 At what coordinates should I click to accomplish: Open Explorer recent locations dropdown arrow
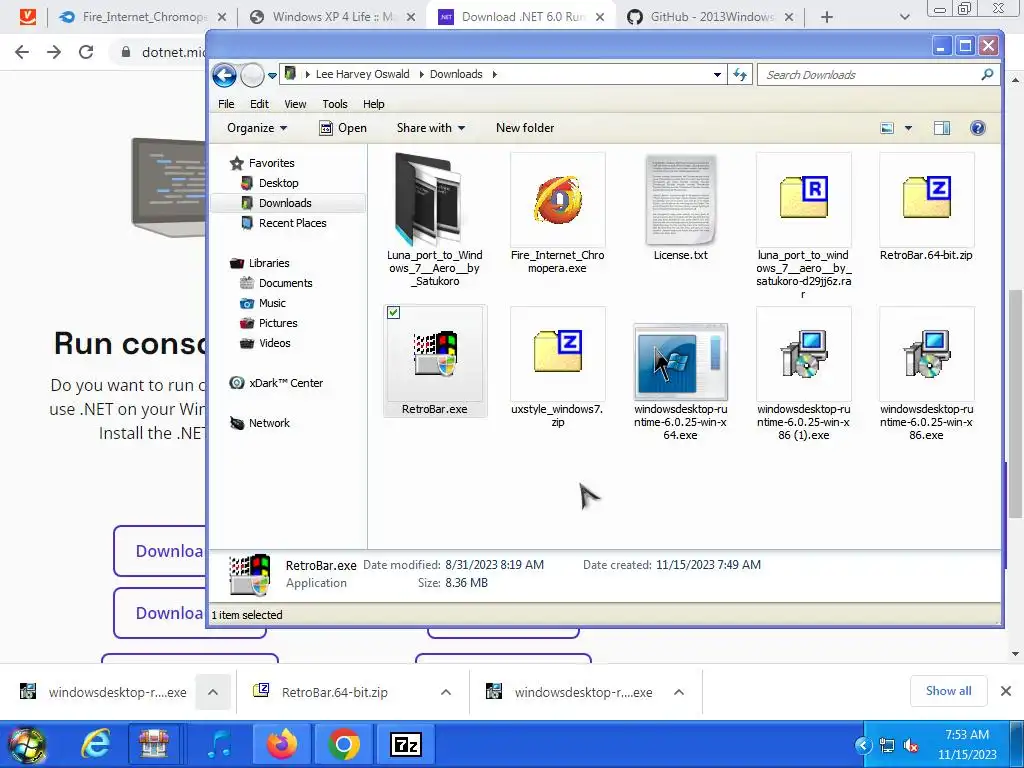[x=272, y=76]
